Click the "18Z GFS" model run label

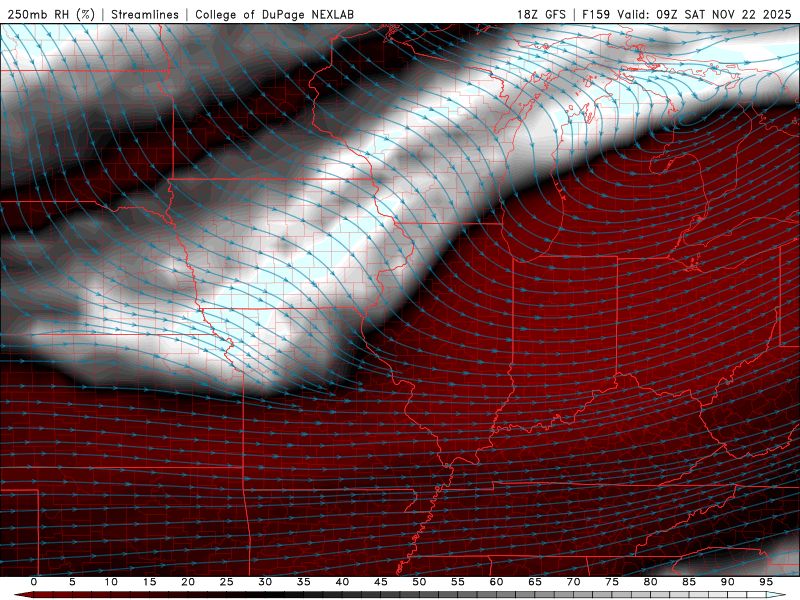pos(541,14)
